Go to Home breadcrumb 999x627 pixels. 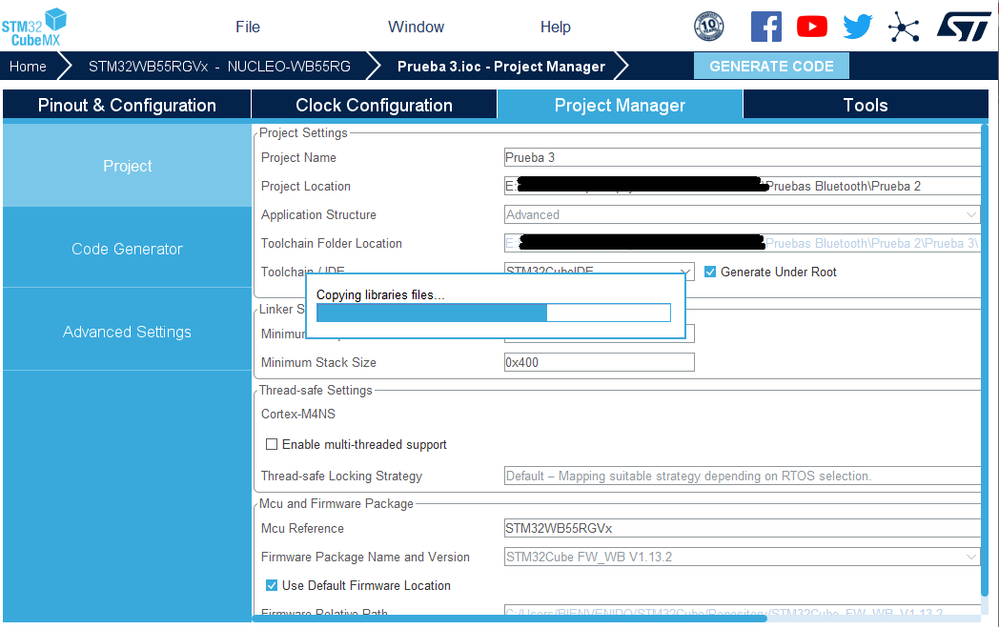tap(28, 66)
